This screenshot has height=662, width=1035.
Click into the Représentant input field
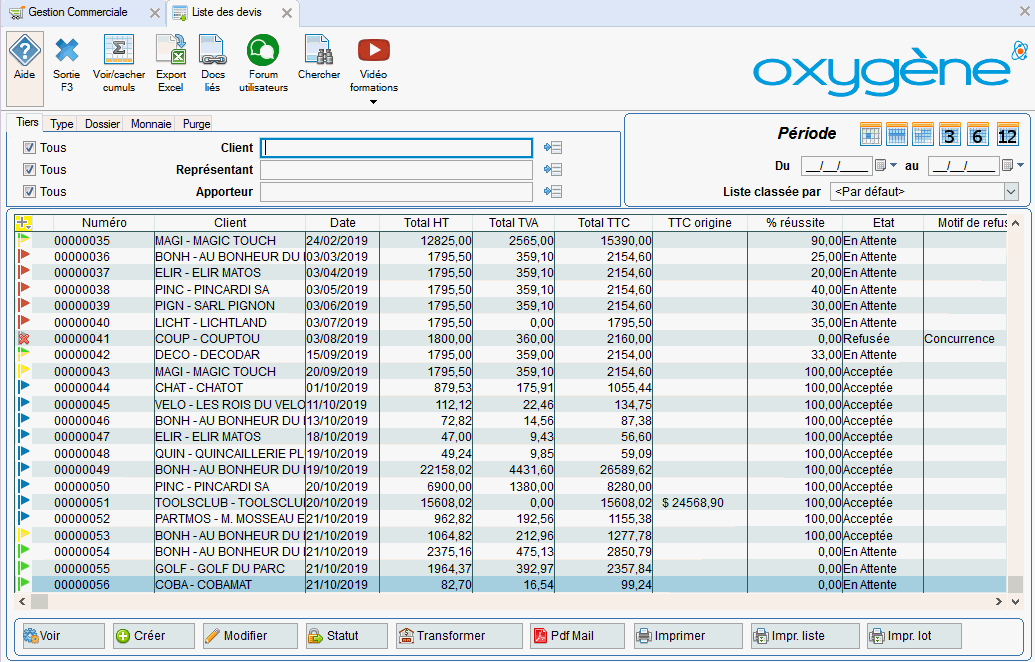396,170
